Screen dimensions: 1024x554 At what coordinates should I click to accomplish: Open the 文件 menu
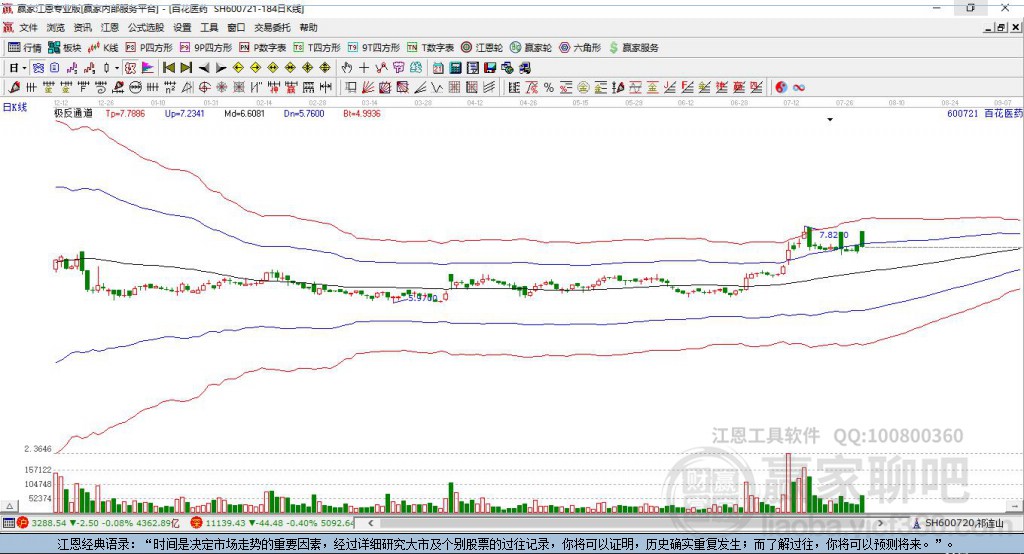click(x=28, y=27)
